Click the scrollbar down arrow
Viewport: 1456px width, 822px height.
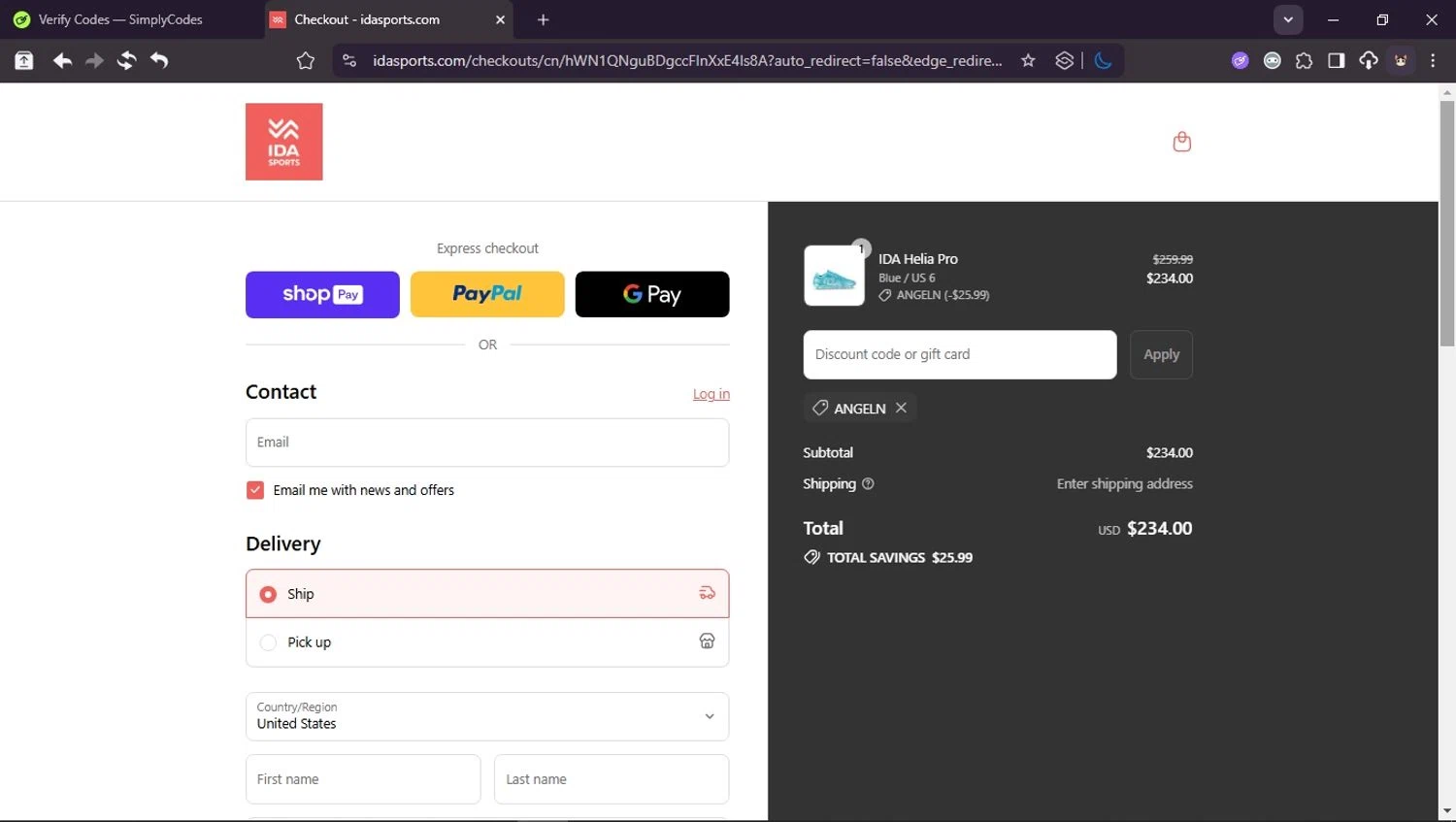coord(1447,811)
